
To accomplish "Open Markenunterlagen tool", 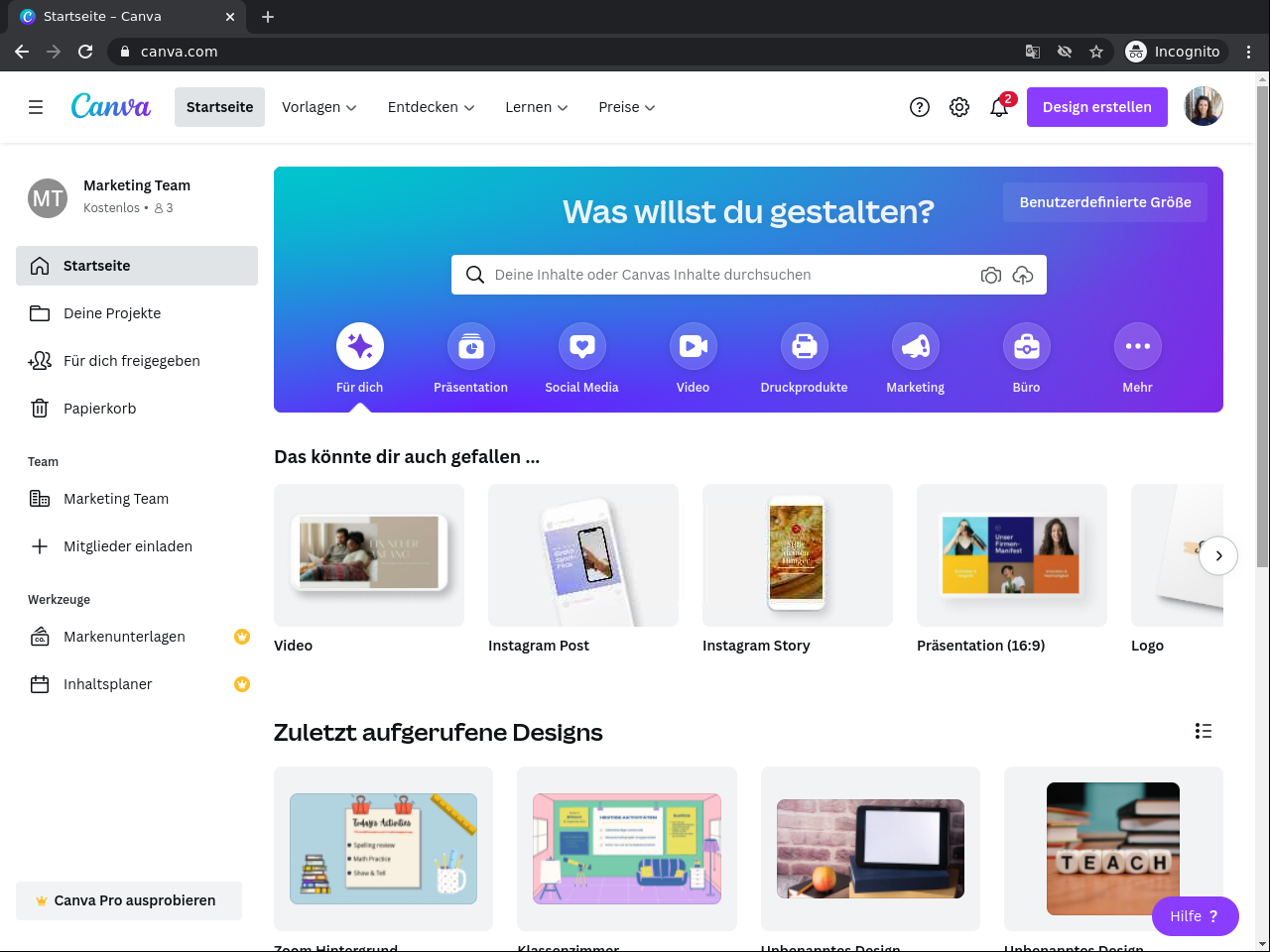I will point(137,637).
